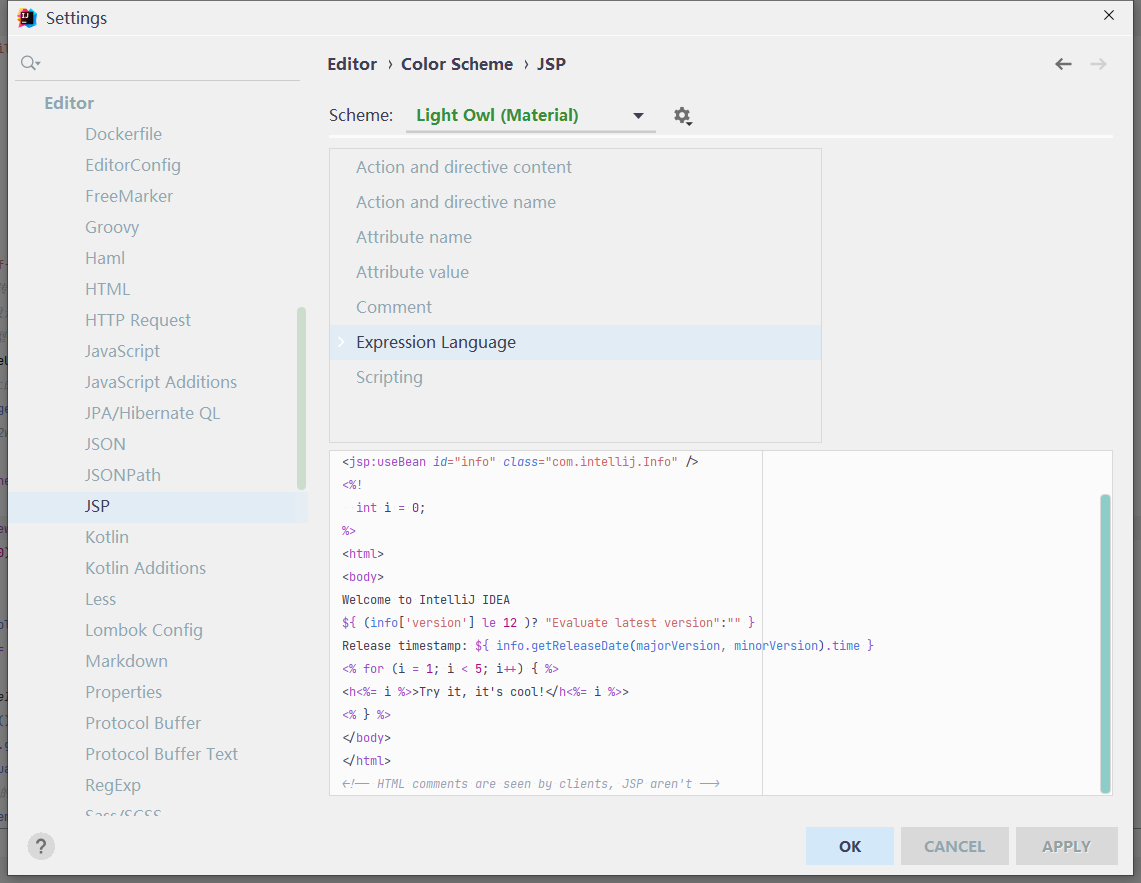This screenshot has height=883, width=1141.
Task: Select JavaScript Additions tree item
Action: pyautogui.click(x=161, y=382)
